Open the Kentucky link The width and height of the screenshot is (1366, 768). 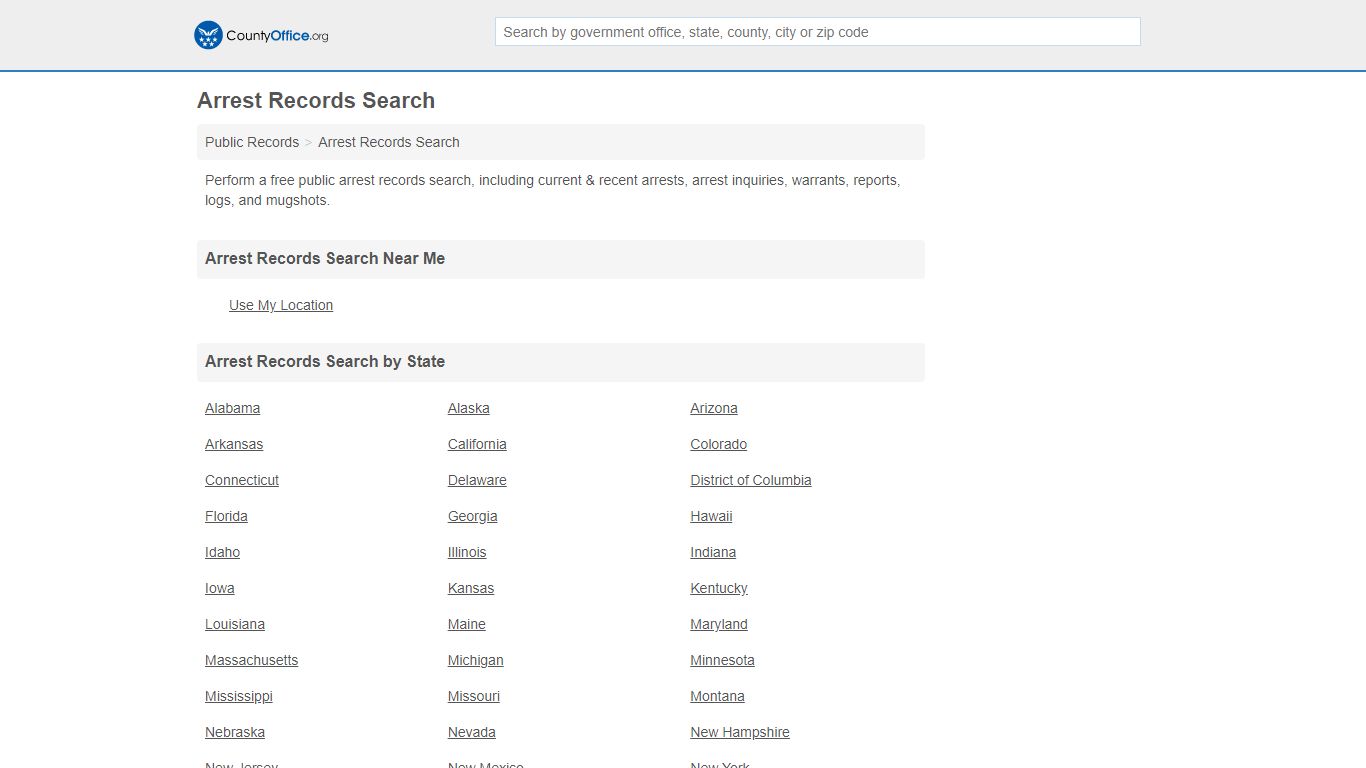719,588
